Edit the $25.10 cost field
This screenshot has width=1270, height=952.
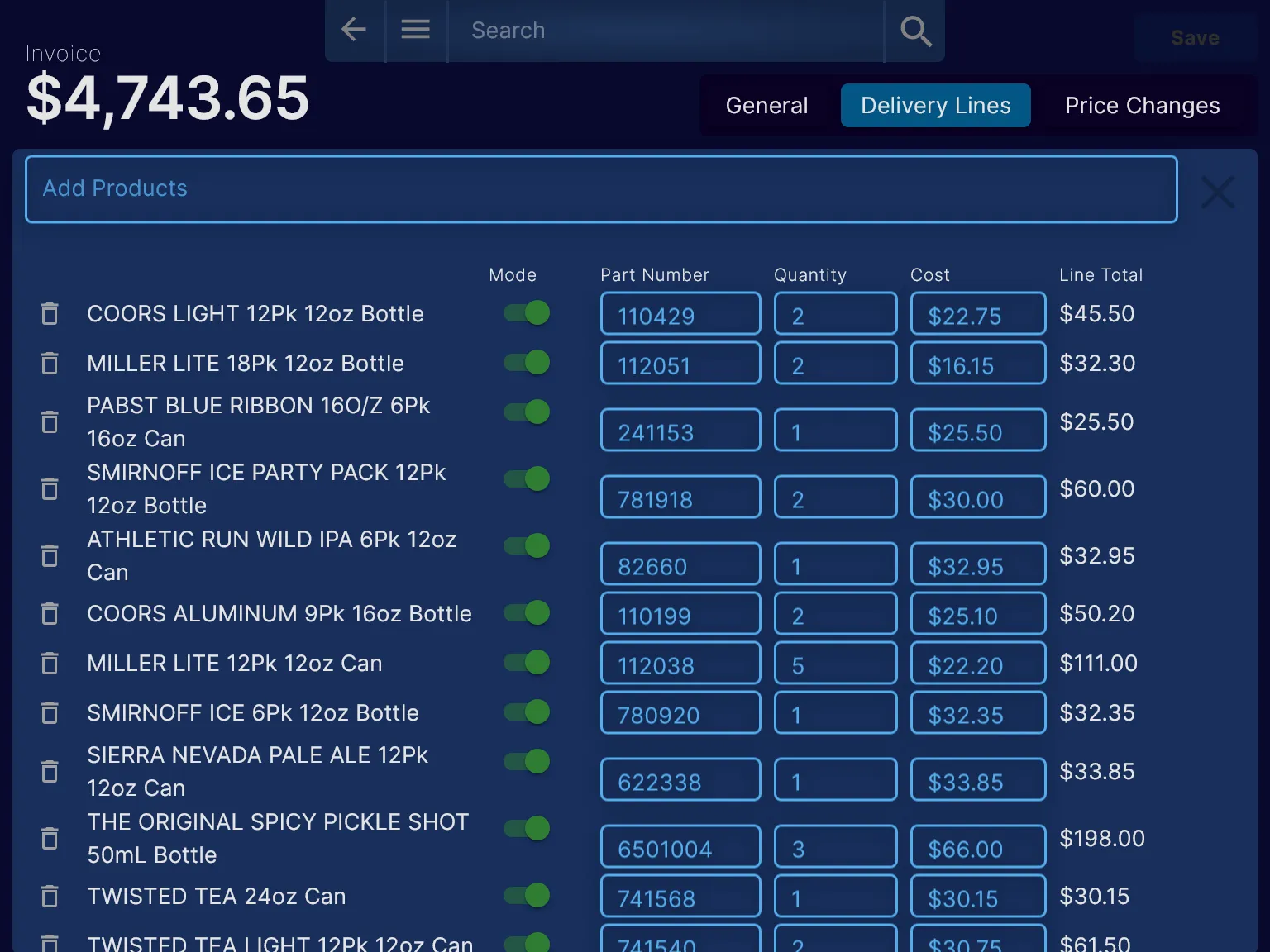coord(978,614)
